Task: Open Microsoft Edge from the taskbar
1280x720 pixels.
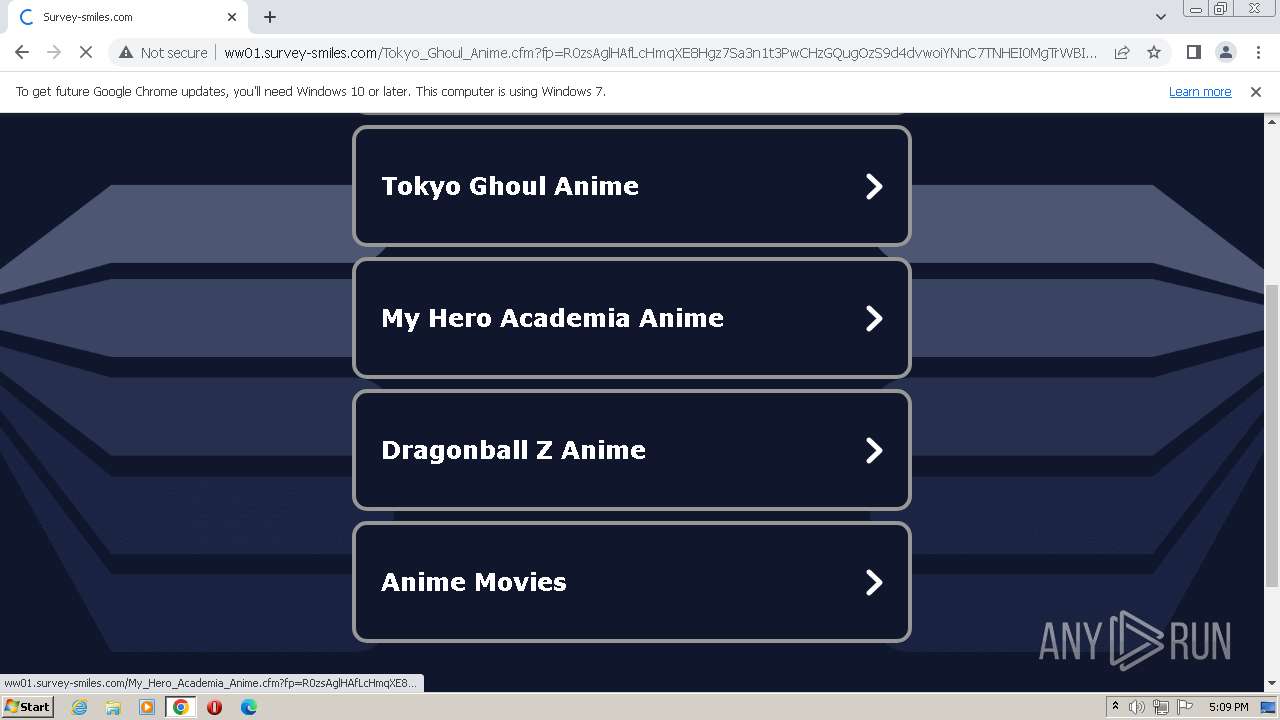Action: click(248, 707)
